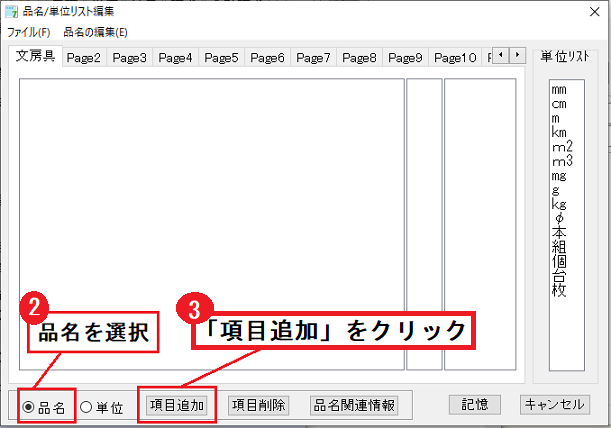Image resolution: width=611 pixels, height=429 pixels.
Task: Open the ファイル(F) menu
Action: [28, 32]
